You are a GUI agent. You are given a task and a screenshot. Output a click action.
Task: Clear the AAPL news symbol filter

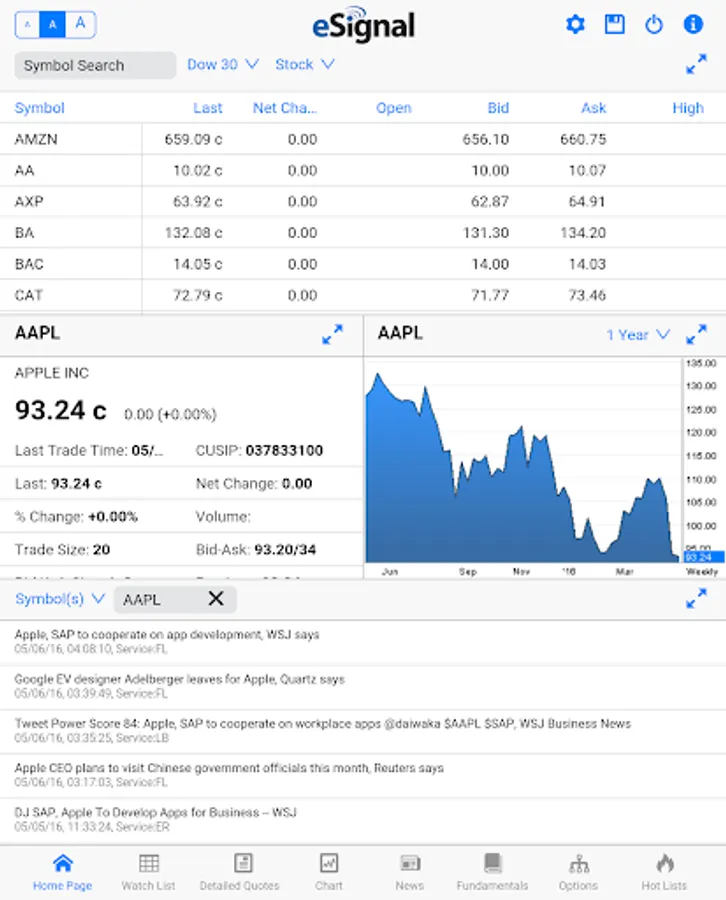tap(216, 599)
